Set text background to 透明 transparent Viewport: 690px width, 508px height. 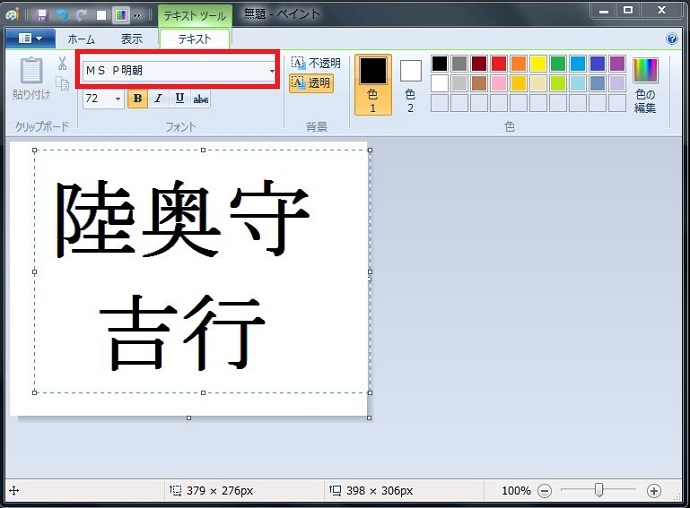tap(311, 83)
